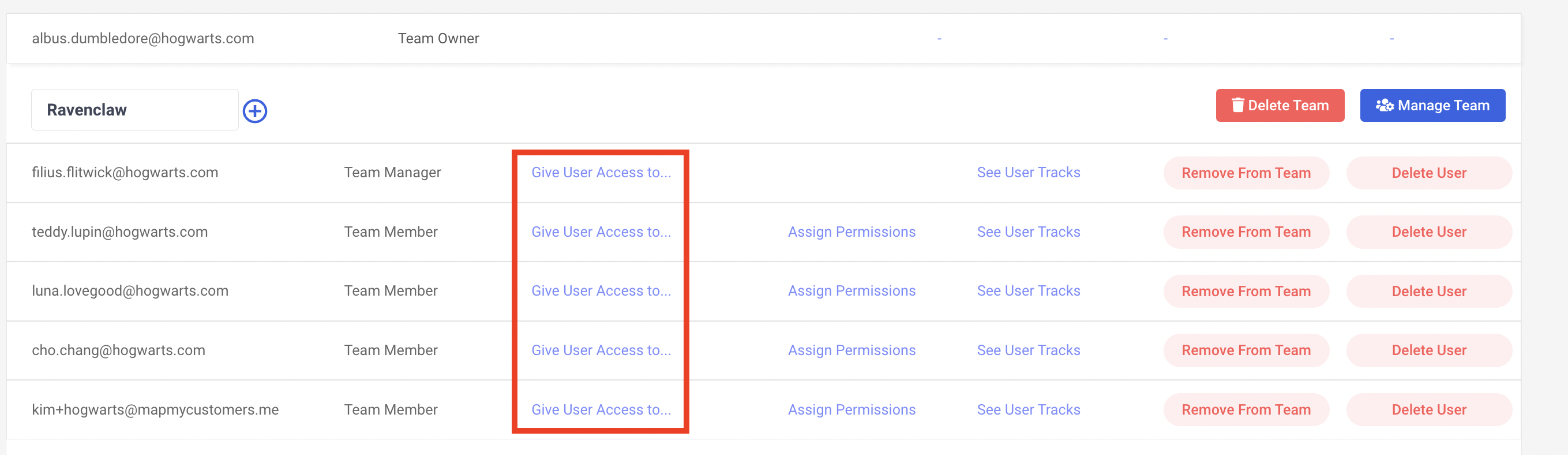See User Tracks for filius.flitwick
This screenshot has width=1568, height=455.
point(1029,173)
